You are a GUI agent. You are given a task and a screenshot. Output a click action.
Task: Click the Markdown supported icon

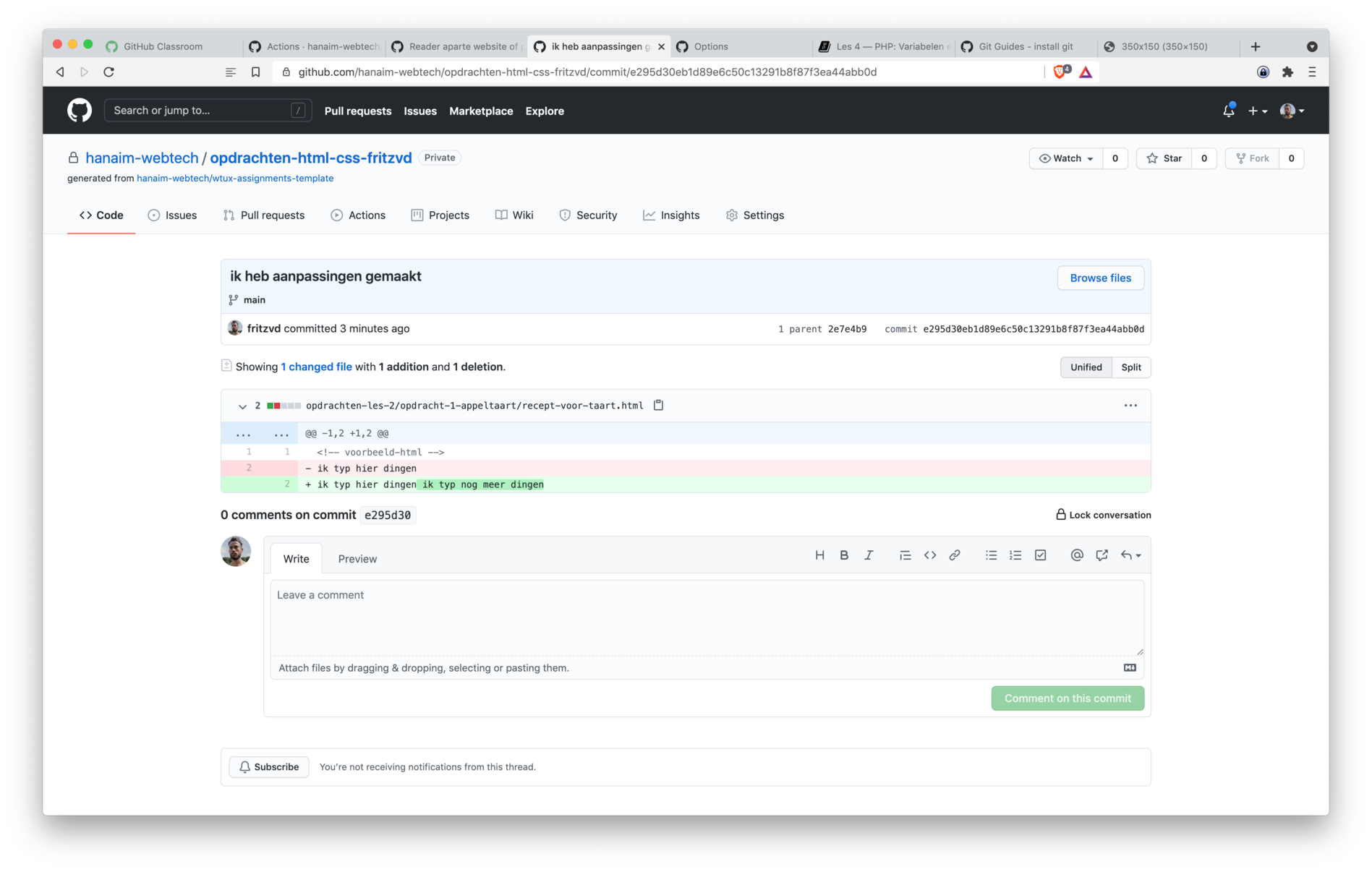click(x=1130, y=667)
